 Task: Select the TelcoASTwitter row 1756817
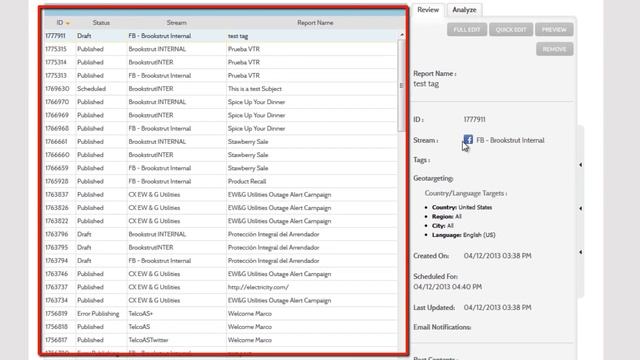[220, 340]
